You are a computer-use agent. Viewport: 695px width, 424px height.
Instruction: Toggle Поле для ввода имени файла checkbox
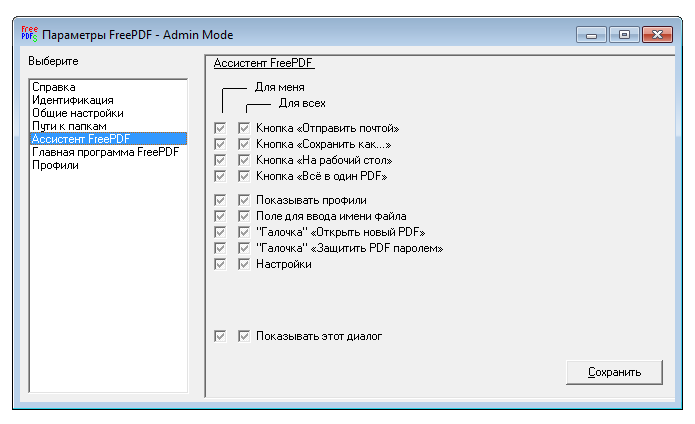[243, 216]
